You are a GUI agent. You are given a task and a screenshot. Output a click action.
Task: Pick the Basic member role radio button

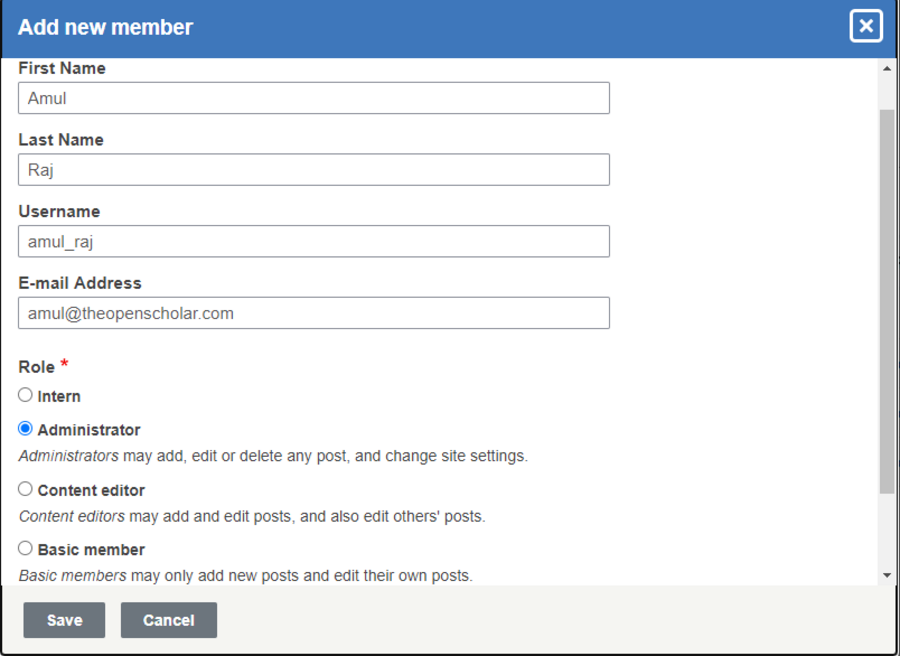pyautogui.click(x=26, y=548)
